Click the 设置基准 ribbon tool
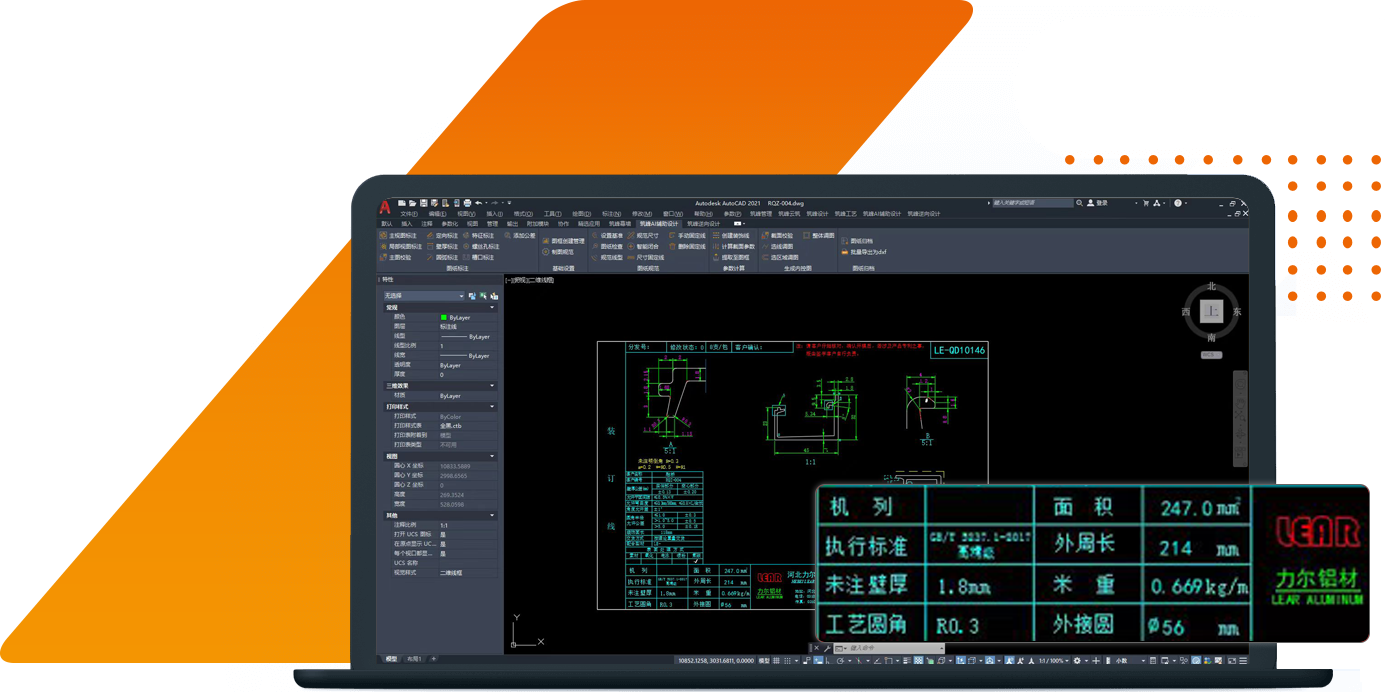Screen dimensions: 1385x692 point(608,236)
